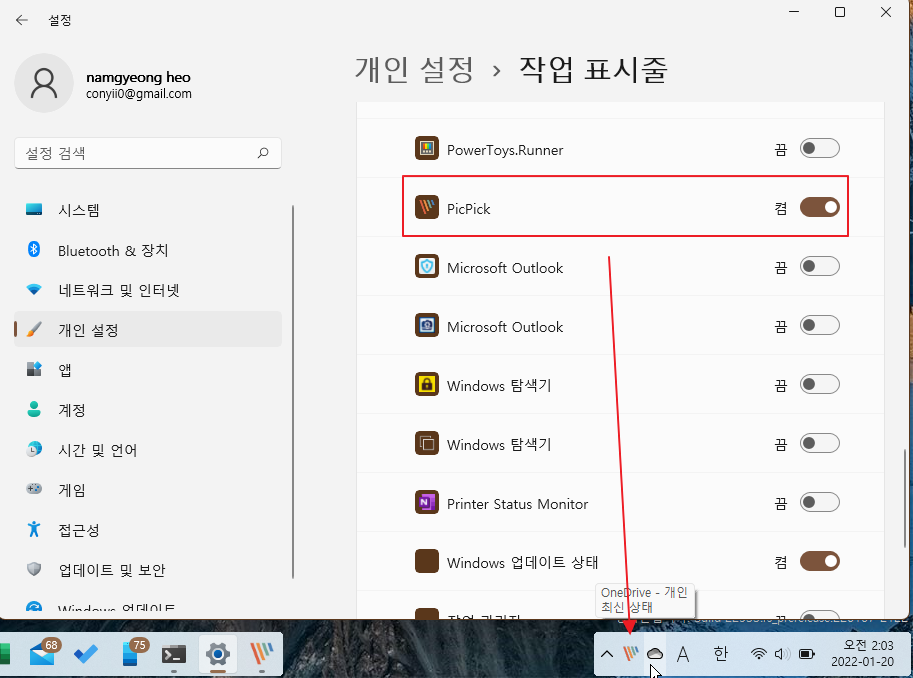Click the OneDrive cloud tray icon
Image resolution: width=913 pixels, height=678 pixels.
point(655,654)
